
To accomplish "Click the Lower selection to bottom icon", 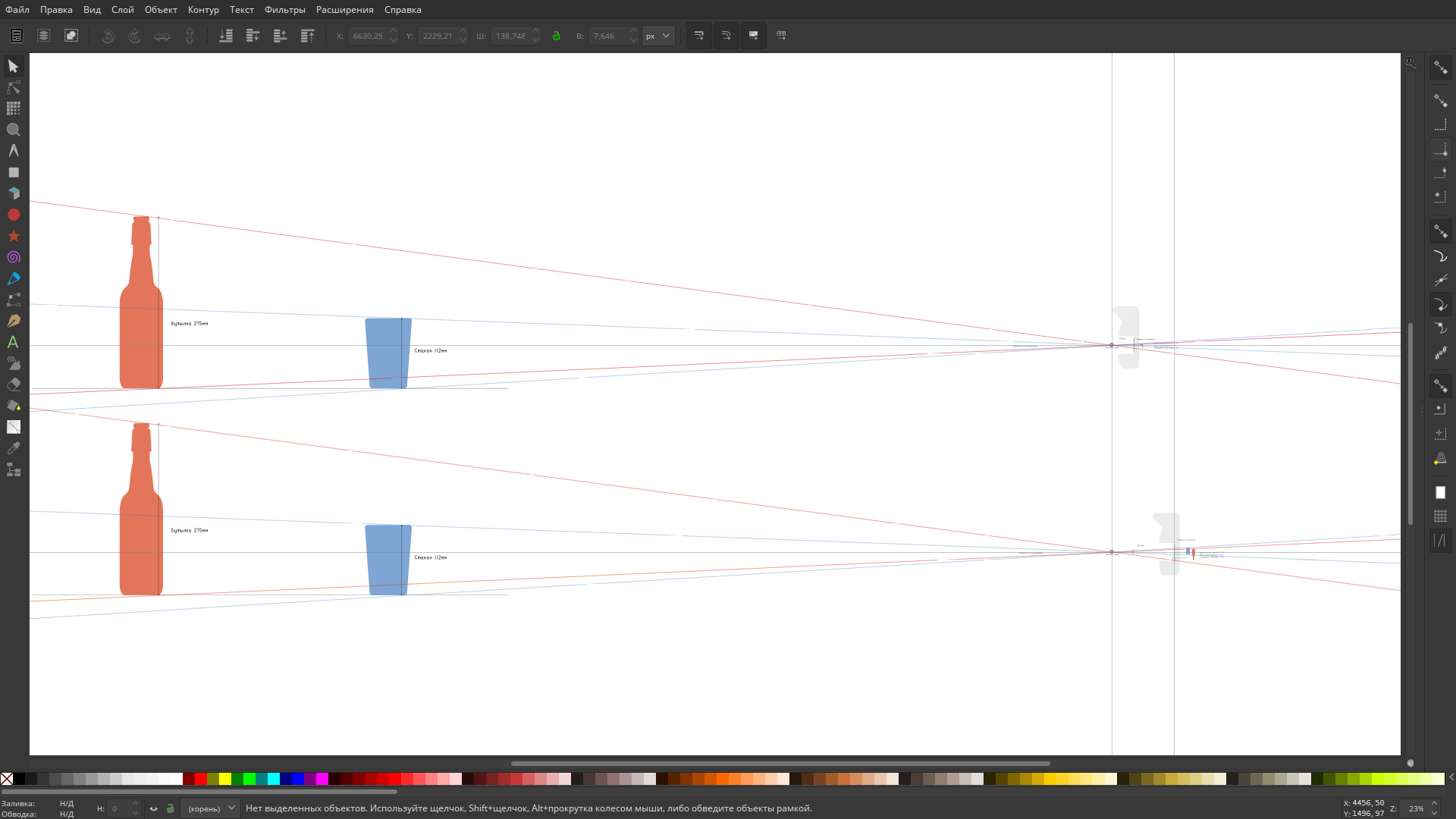I will click(226, 36).
